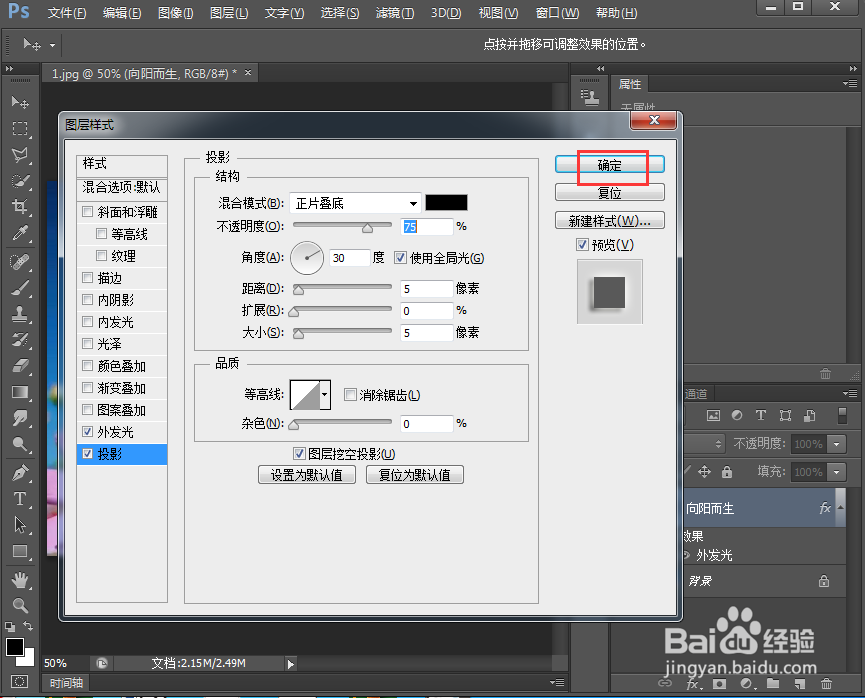The width and height of the screenshot is (865, 698).
Task: Uncheck 使用全局光 checkbox
Action: coord(401,258)
